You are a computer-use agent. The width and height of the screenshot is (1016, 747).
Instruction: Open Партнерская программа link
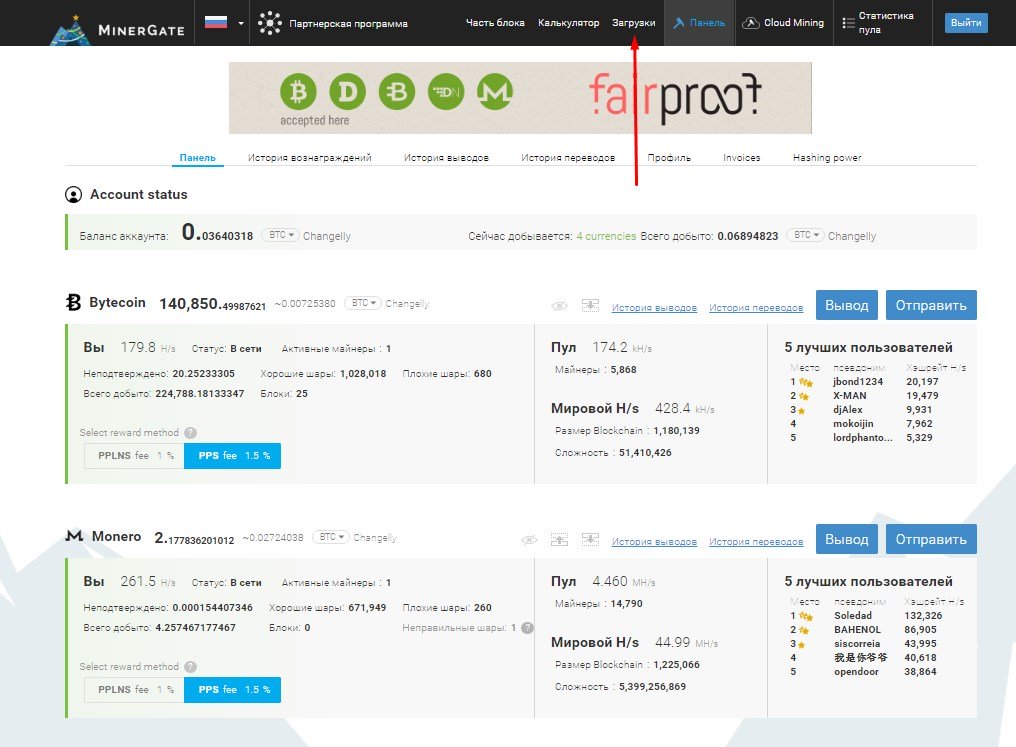coord(349,24)
